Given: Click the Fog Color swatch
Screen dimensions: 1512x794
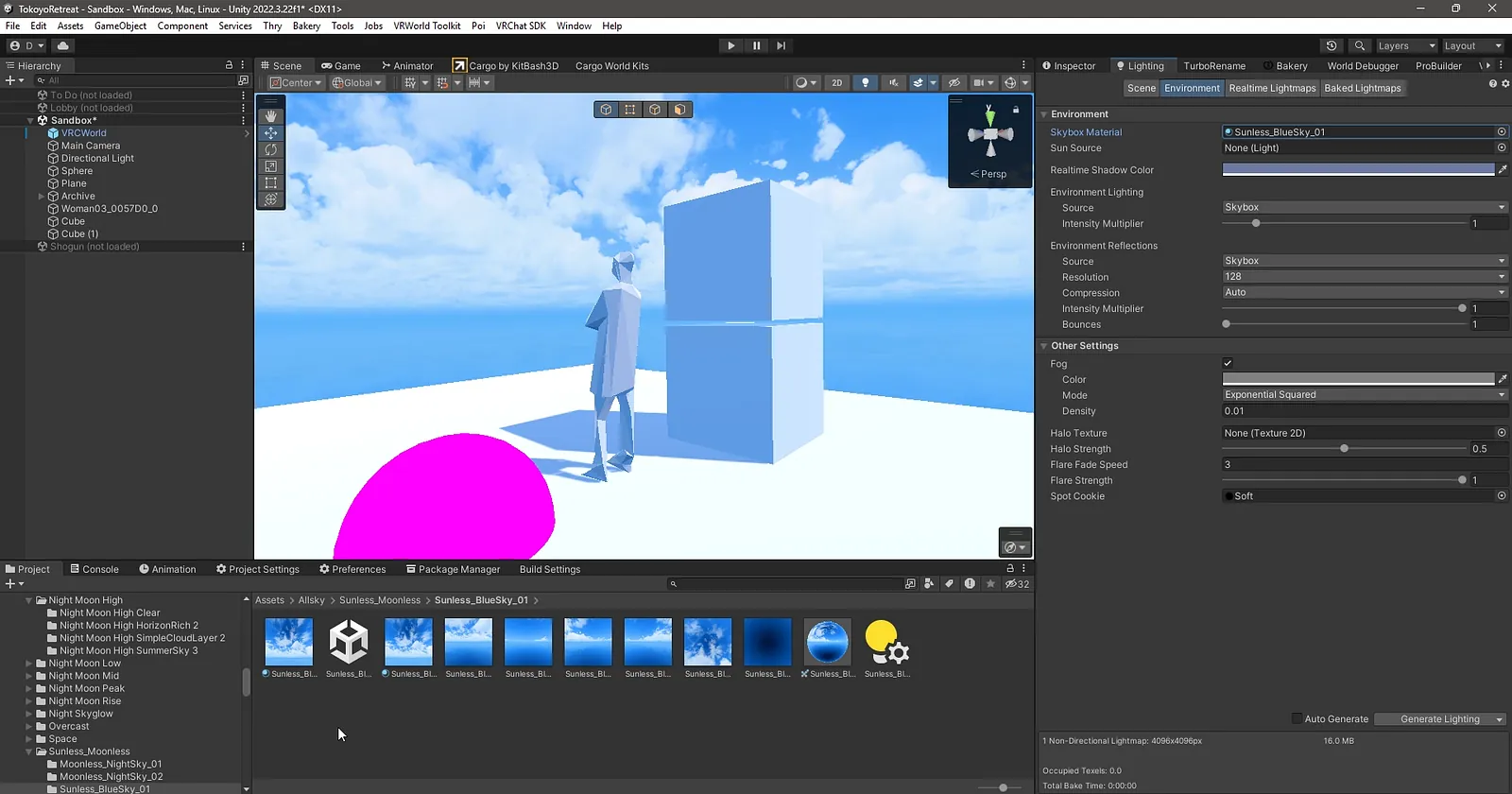Looking at the screenshot, I should [1358, 379].
